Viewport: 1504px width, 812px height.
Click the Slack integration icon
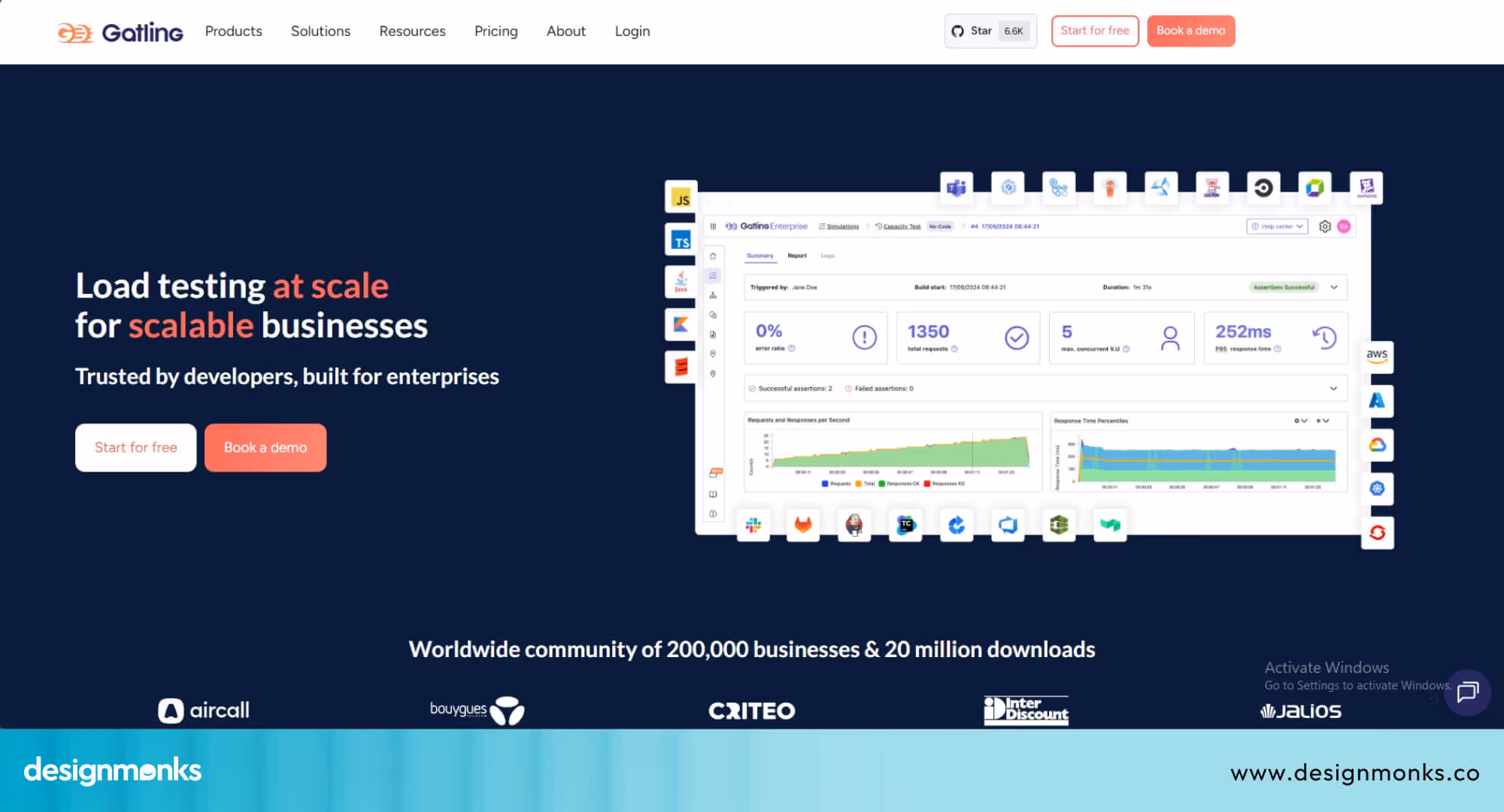tap(753, 525)
